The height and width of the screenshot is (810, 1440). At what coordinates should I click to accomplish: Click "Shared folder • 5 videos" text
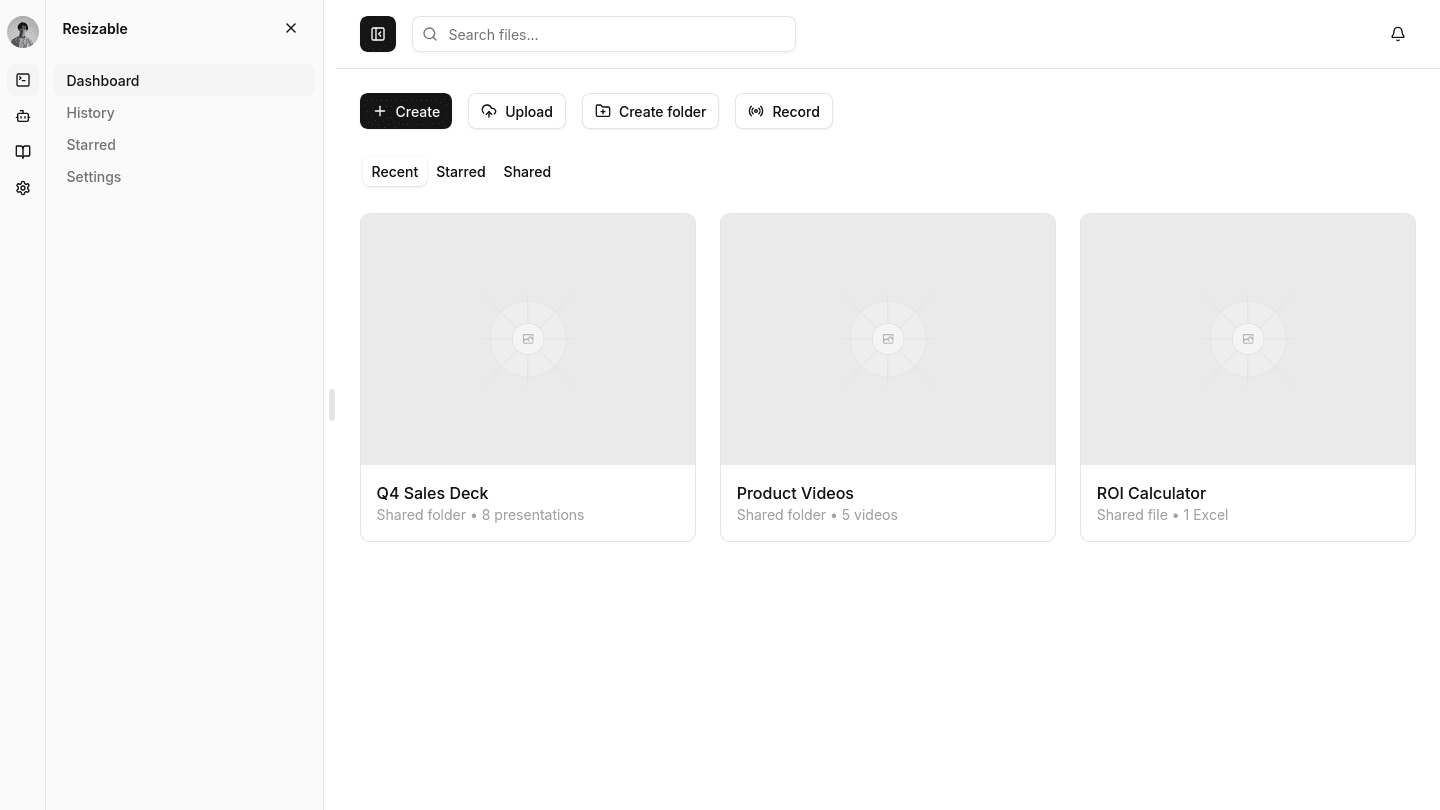pos(817,515)
